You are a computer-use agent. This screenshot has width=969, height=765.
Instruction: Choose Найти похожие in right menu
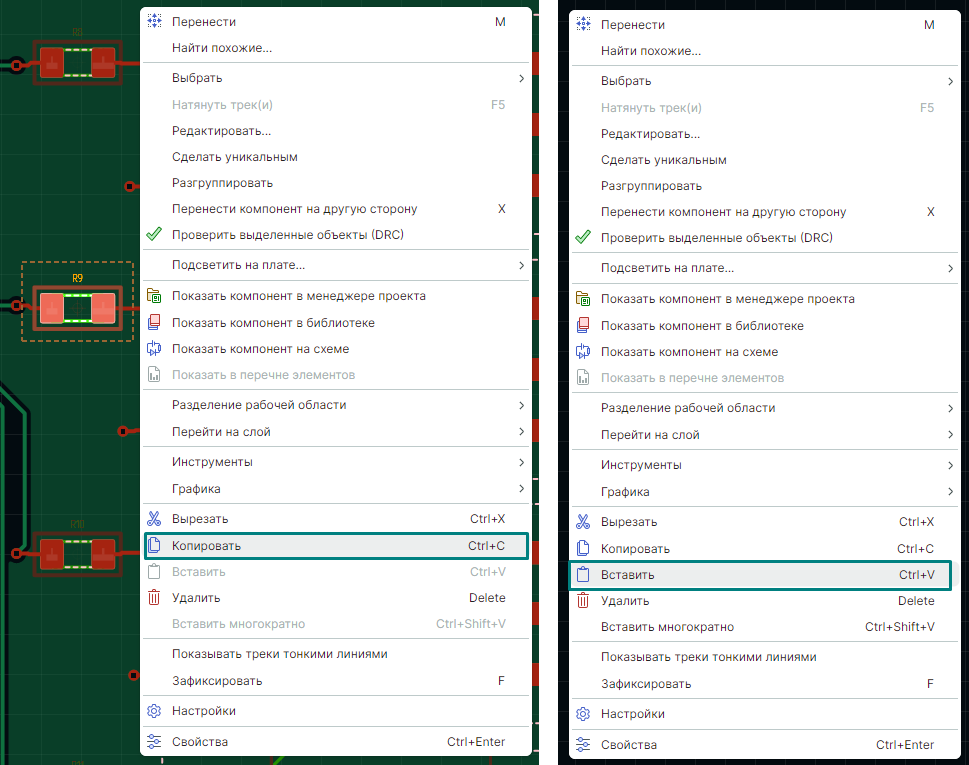(765, 51)
